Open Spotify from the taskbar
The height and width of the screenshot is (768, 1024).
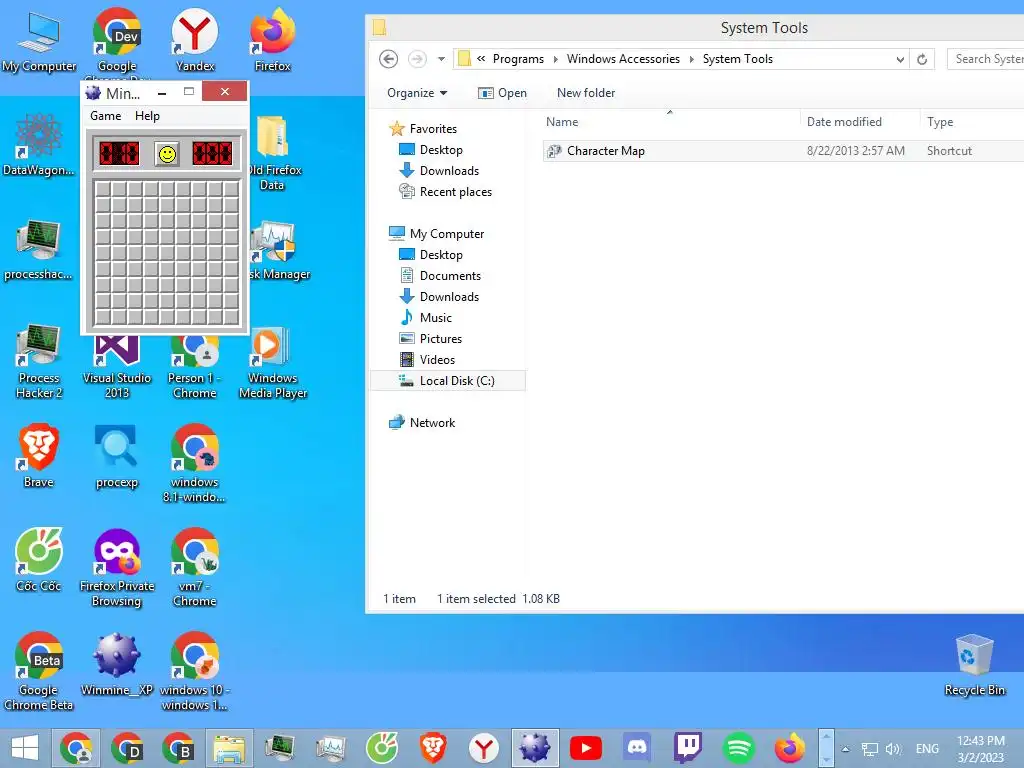click(739, 748)
